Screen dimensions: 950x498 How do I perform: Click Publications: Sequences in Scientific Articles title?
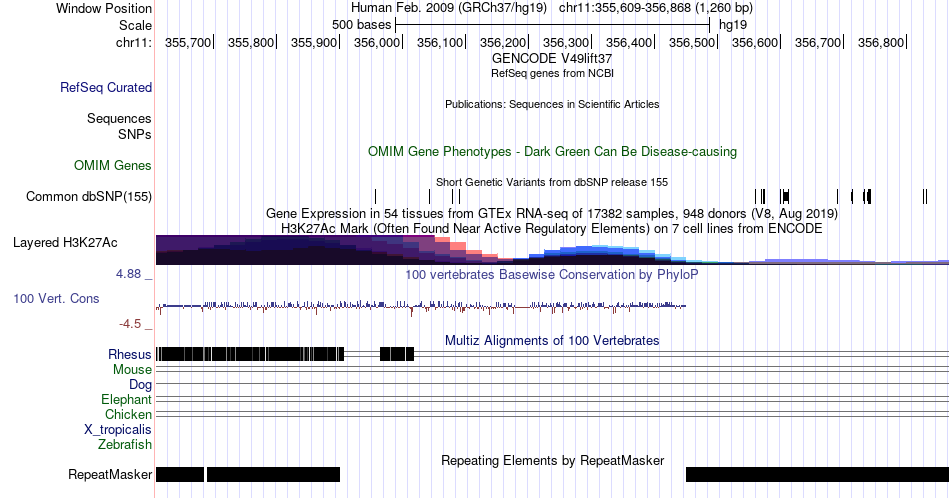pyautogui.click(x=552, y=104)
